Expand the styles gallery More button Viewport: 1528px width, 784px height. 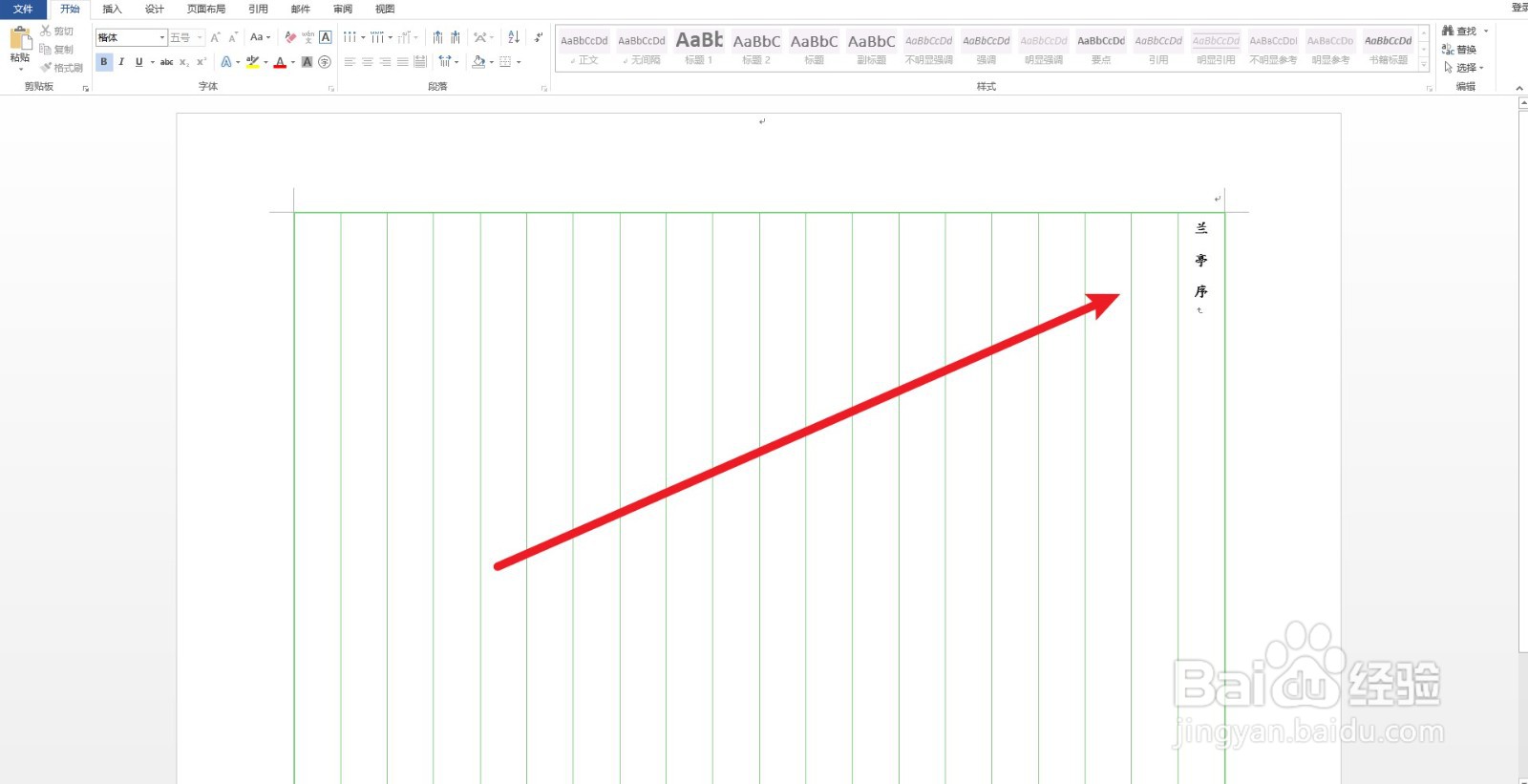tap(1424, 65)
